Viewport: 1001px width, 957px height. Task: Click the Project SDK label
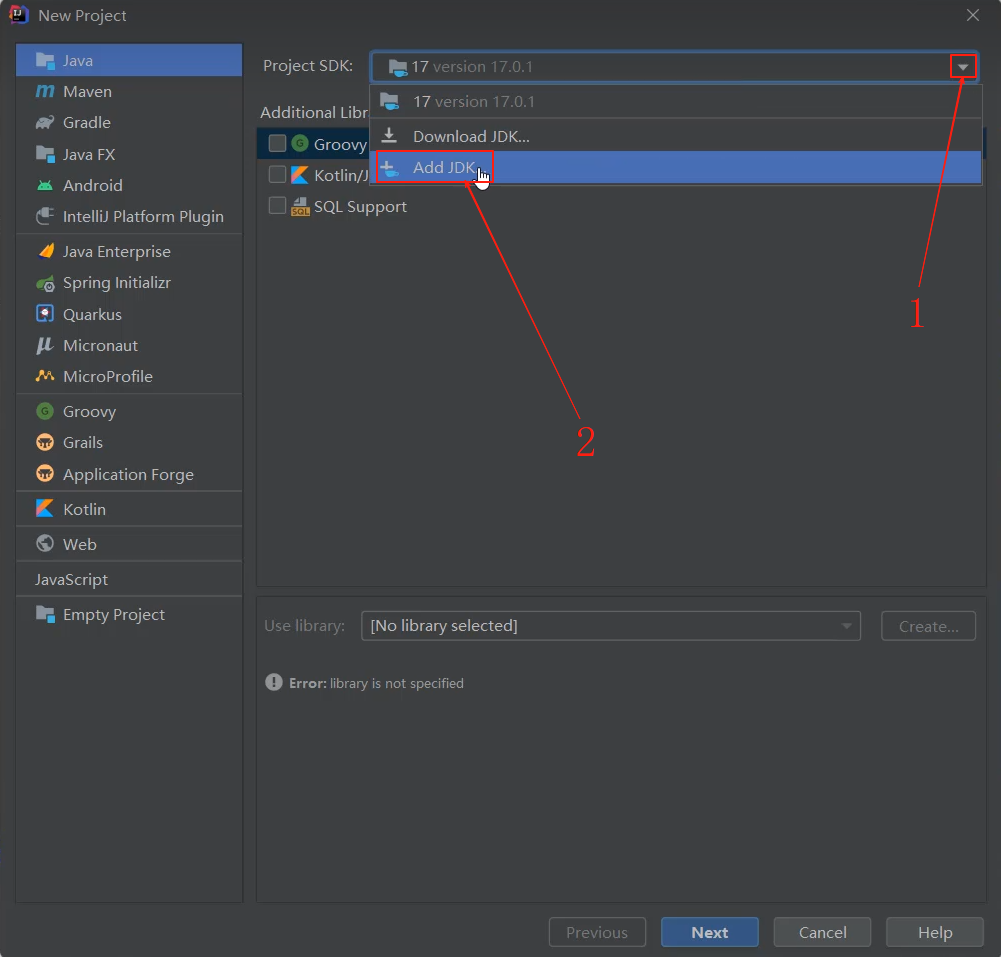pyautogui.click(x=308, y=66)
